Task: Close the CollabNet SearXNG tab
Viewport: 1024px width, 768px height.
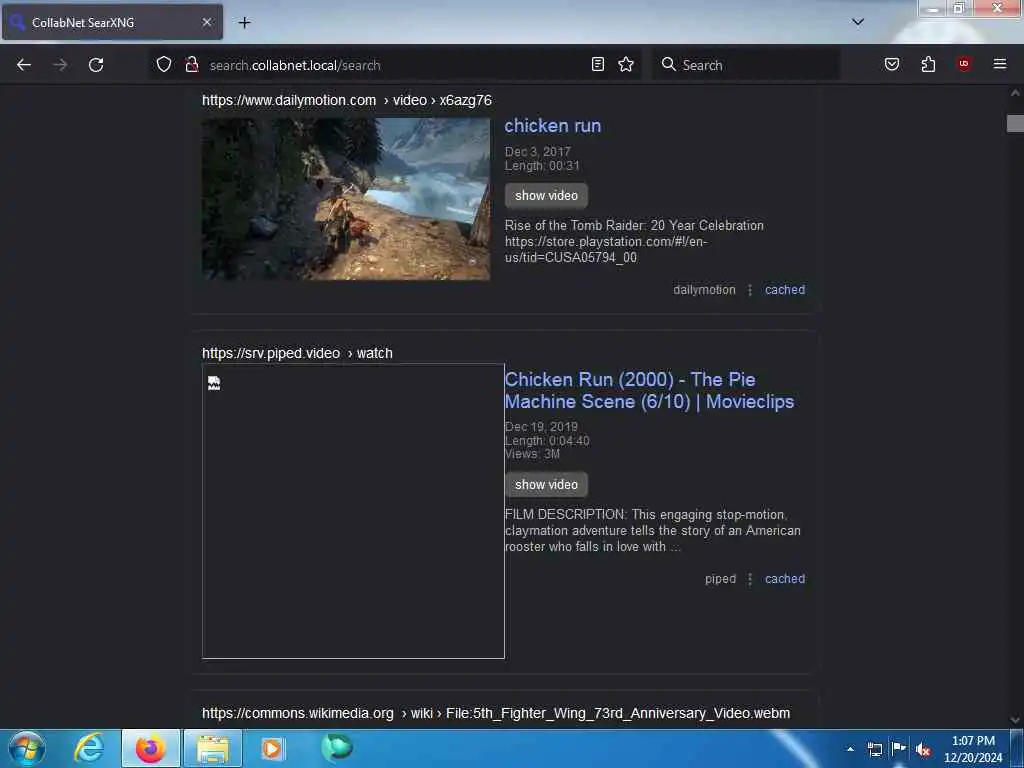Action: pos(207,22)
